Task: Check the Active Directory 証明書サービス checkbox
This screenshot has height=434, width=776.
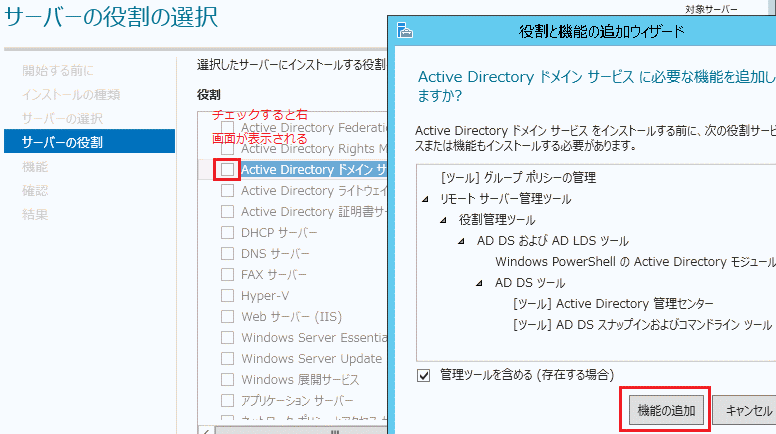Action: click(x=227, y=211)
